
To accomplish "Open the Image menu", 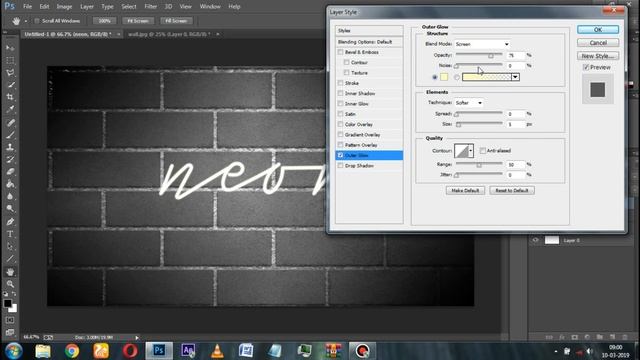I will [64, 7].
